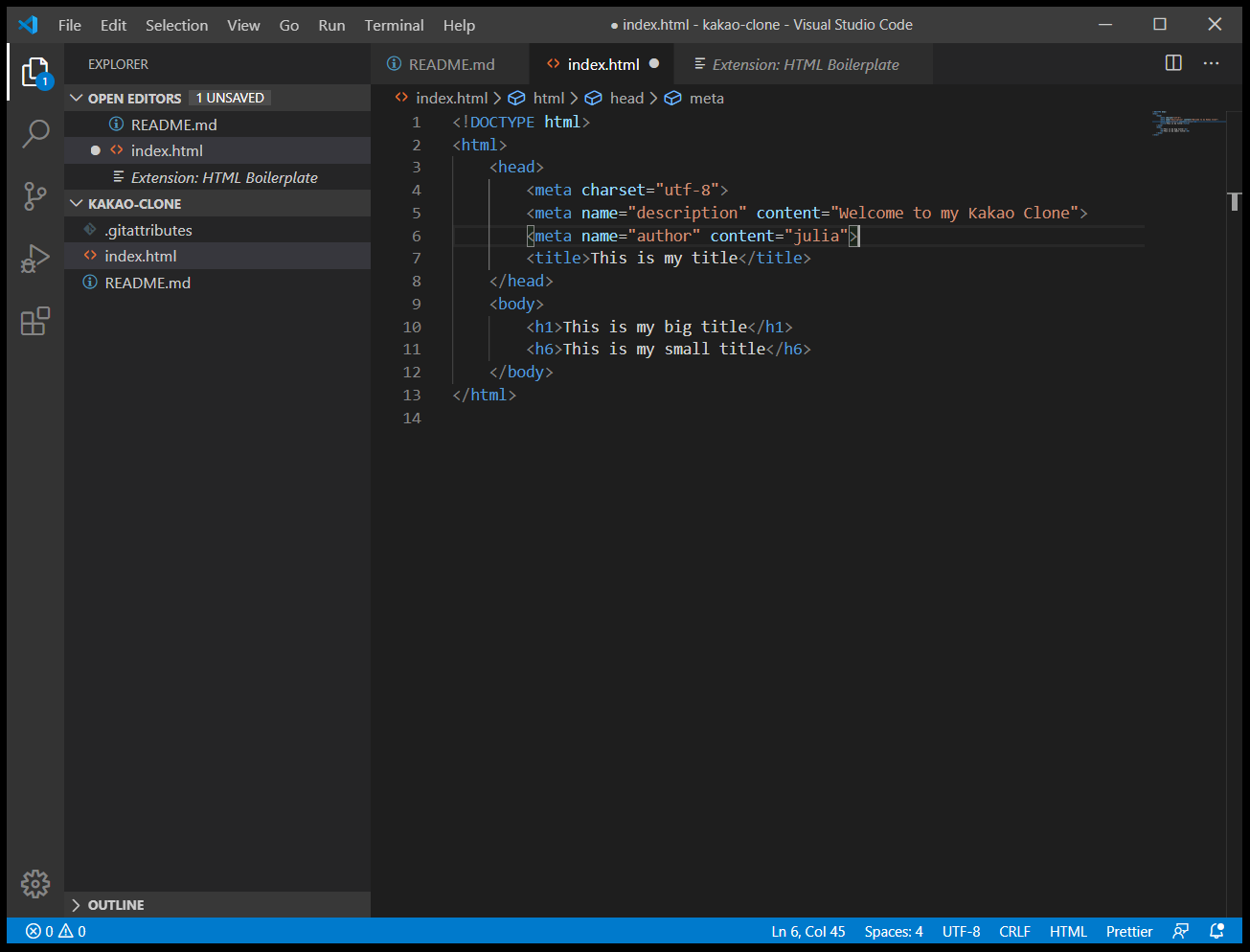Open the Manage gear icon
Viewport: 1250px width, 952px height.
[35, 883]
